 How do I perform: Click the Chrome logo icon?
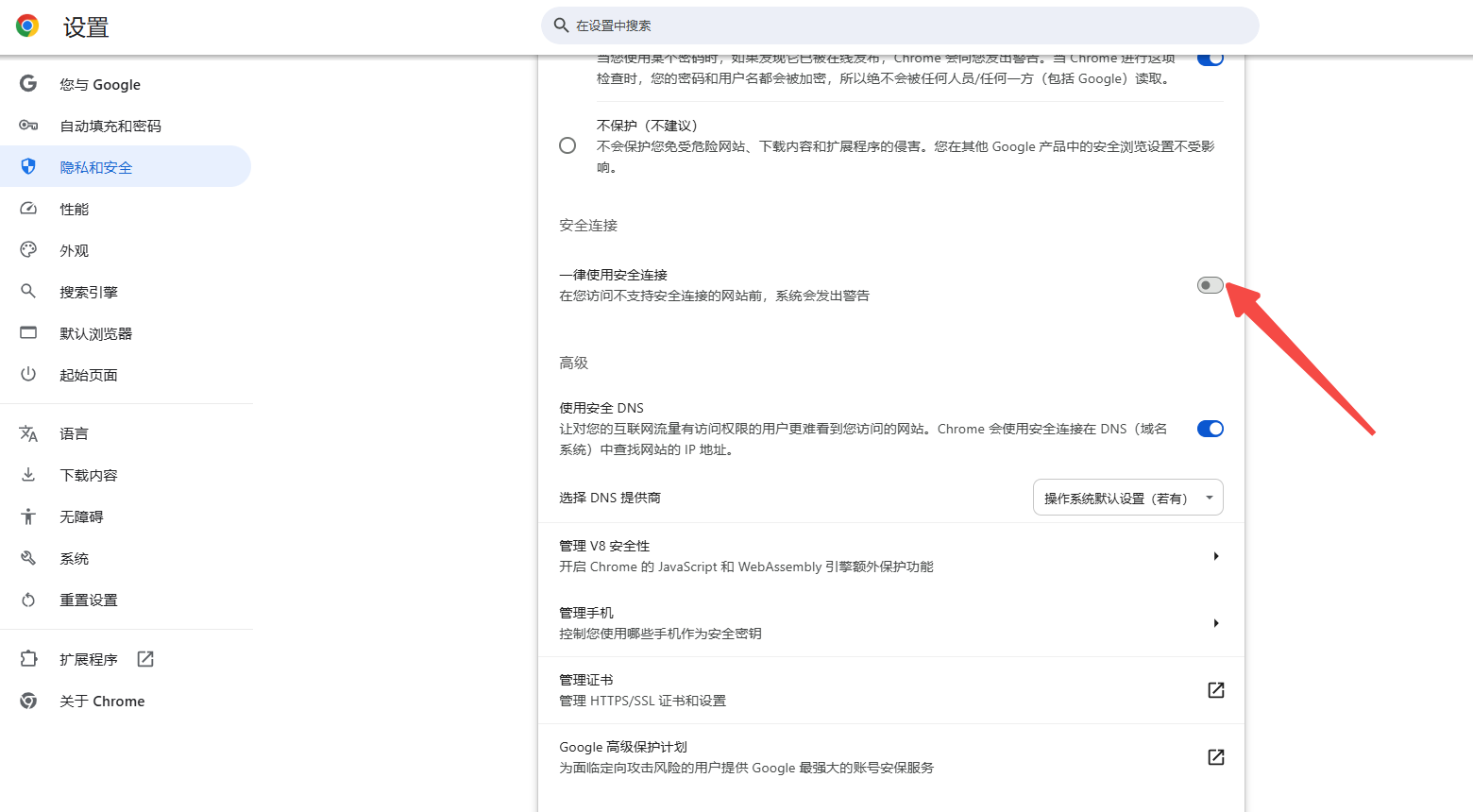(27, 26)
